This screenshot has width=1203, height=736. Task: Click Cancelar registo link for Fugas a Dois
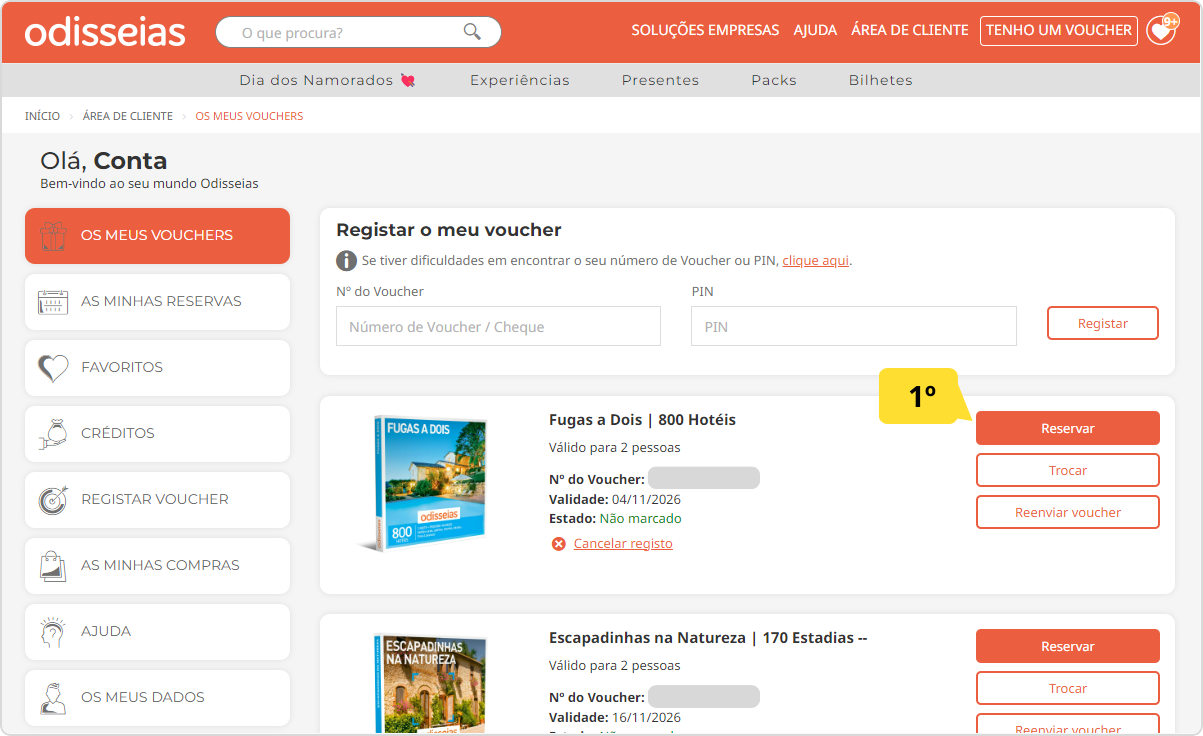[623, 544]
